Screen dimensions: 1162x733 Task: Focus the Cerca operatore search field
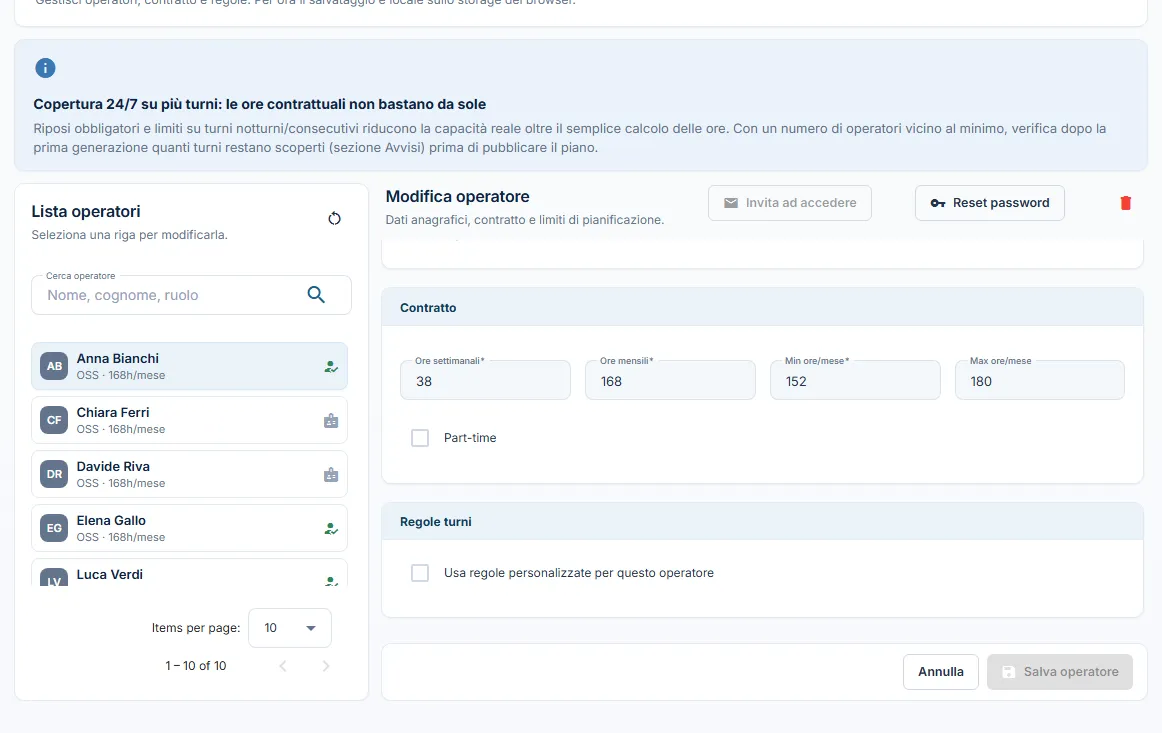[191, 295]
